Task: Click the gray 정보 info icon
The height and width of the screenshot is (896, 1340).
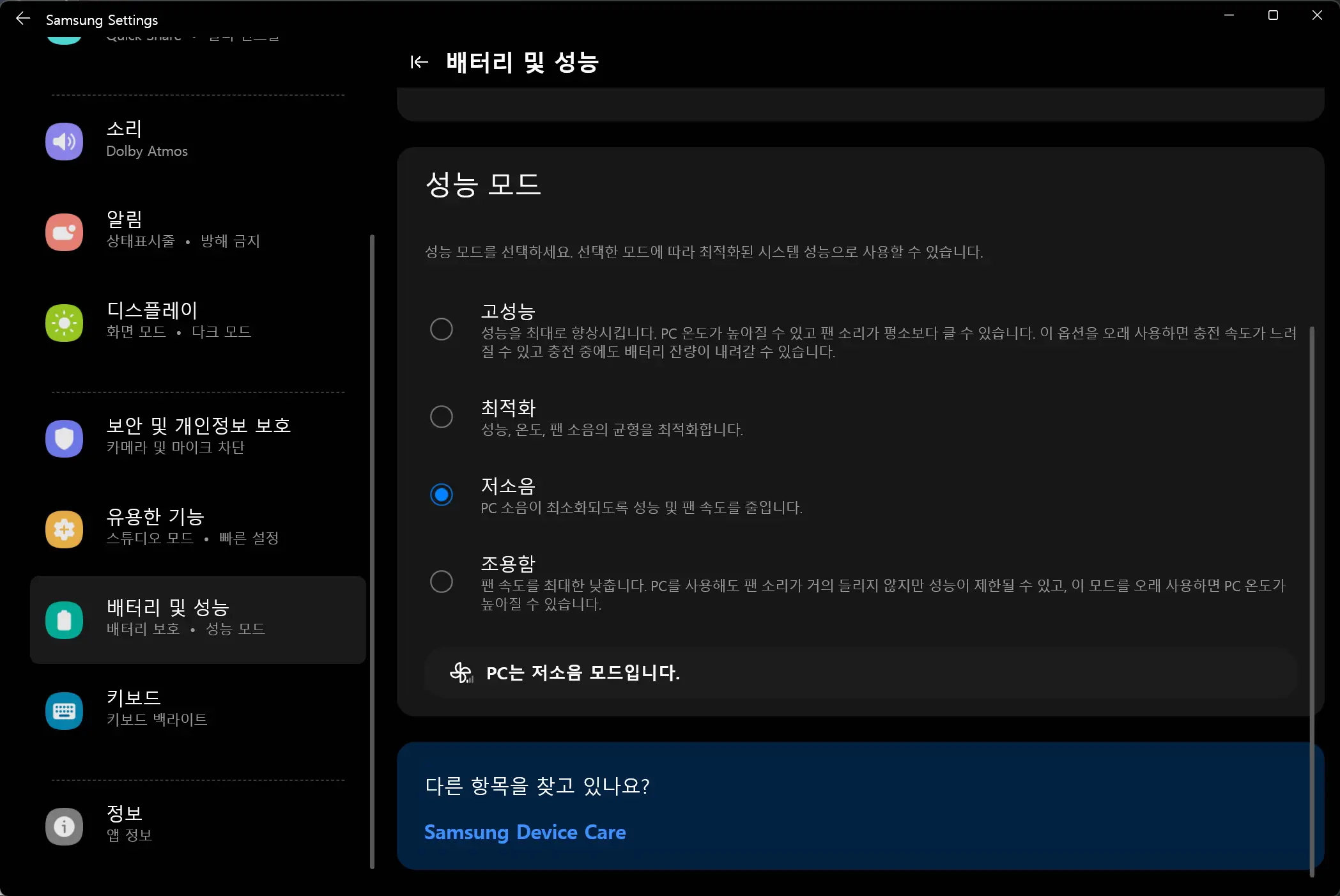Action: [x=64, y=826]
